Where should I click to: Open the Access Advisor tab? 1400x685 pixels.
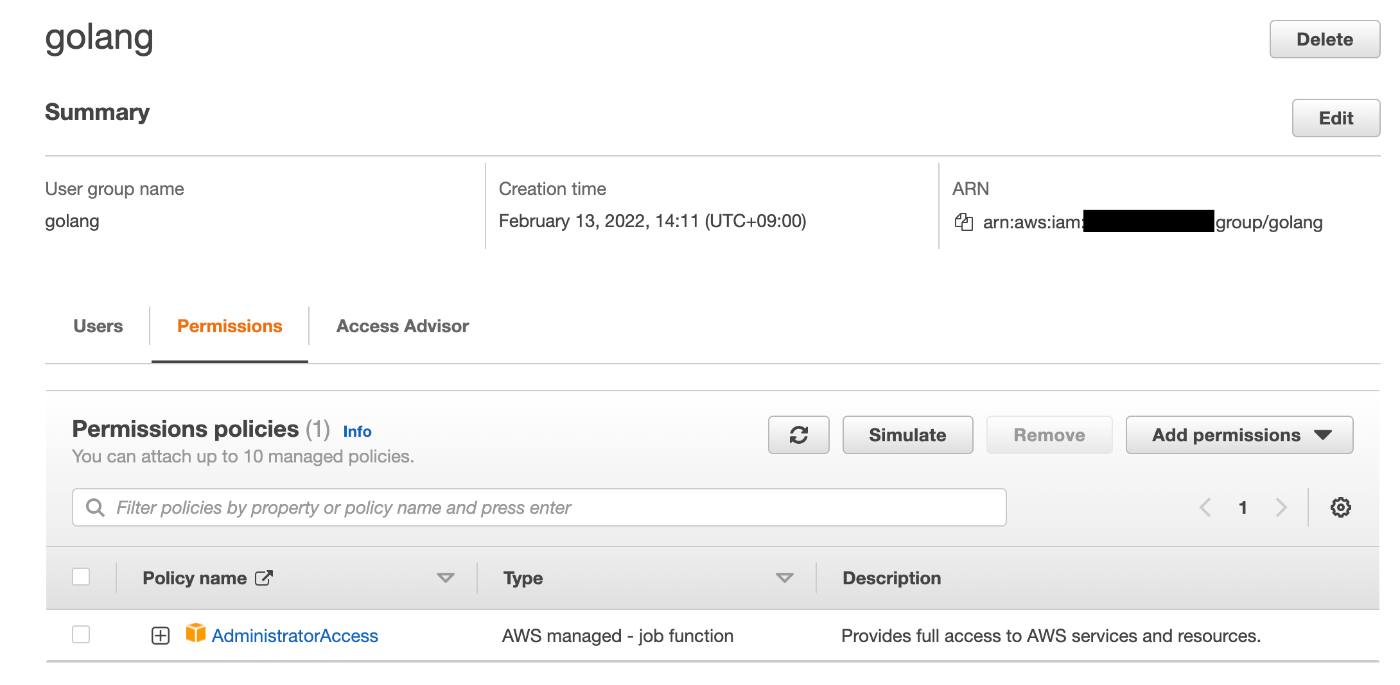point(403,326)
